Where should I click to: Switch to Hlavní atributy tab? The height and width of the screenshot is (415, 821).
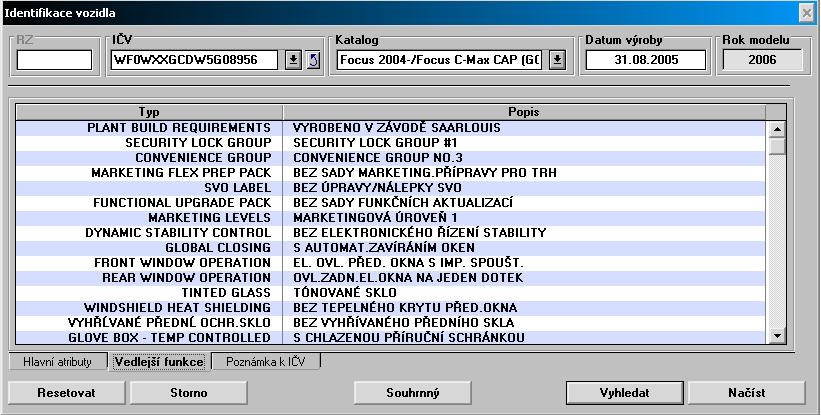(58, 361)
